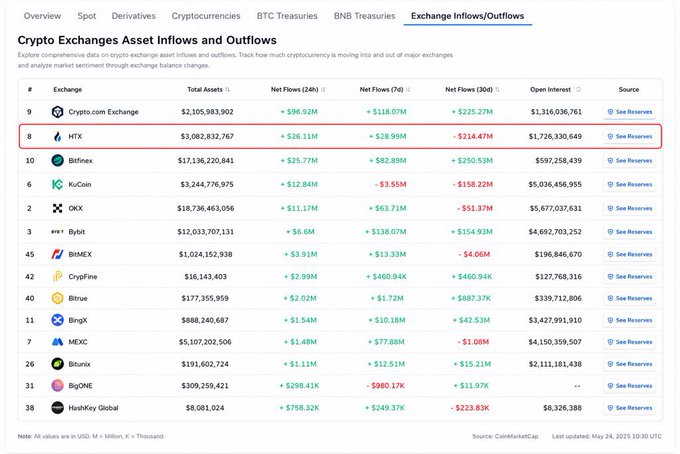Click the MEXC logo icon
Viewport: 680px width, 454px height.
57,342
